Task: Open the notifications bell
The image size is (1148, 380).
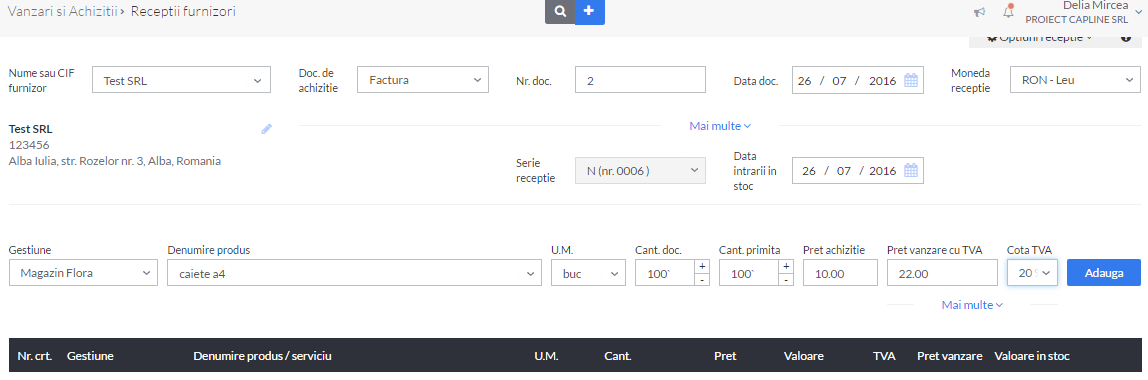Action: (1008, 12)
